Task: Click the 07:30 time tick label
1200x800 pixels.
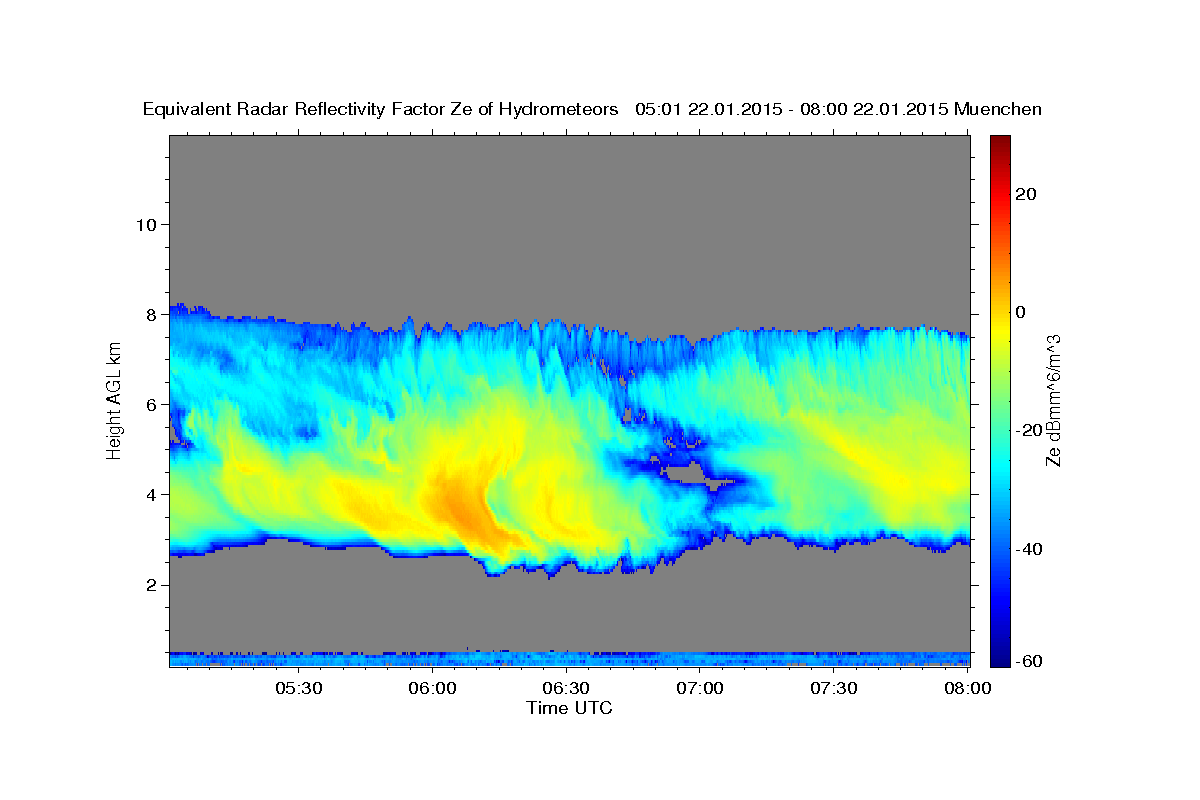Action: (x=833, y=689)
